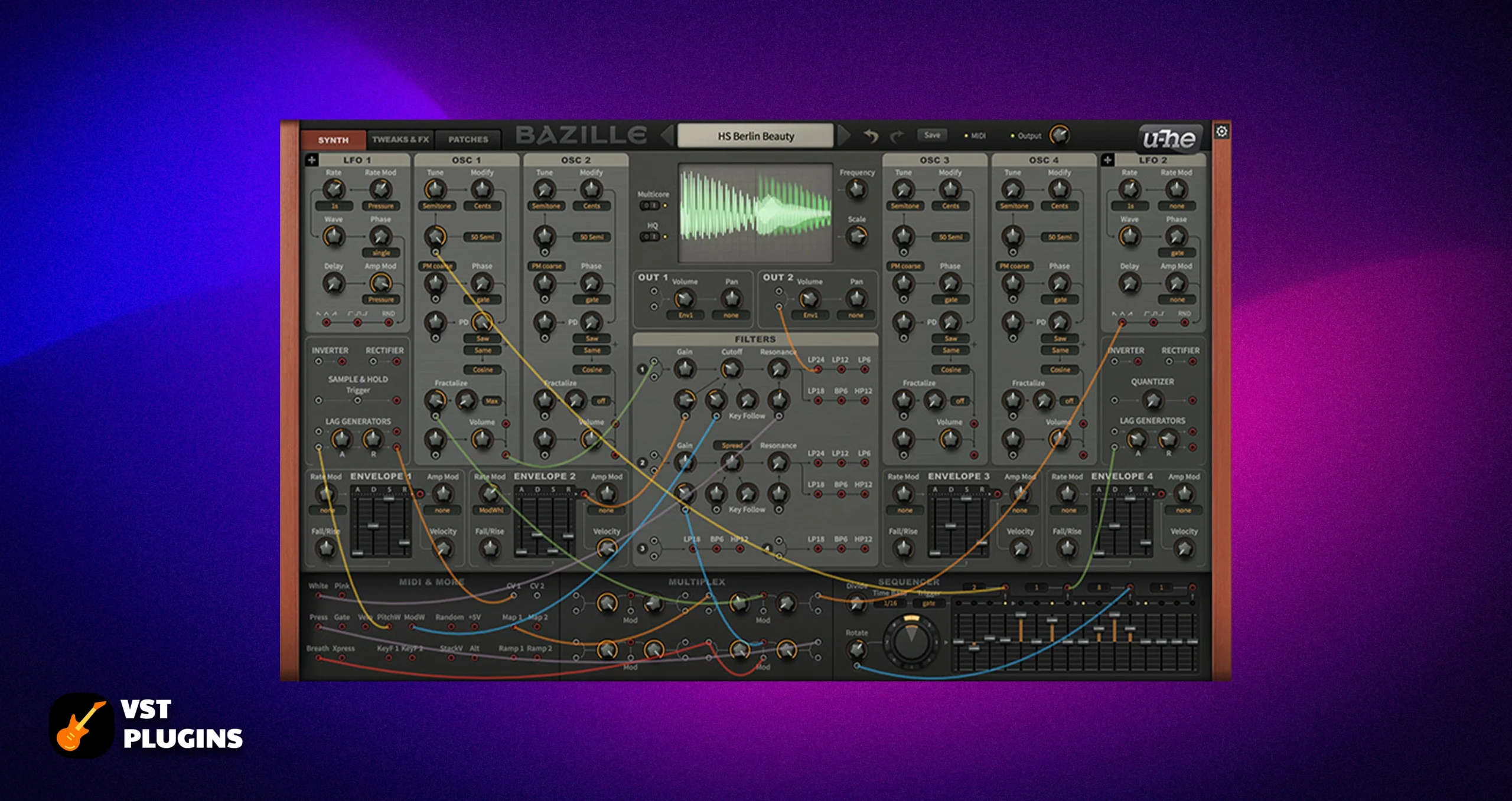Click the plus icon on LFO 1
This screenshot has width=1512, height=801.
click(x=312, y=160)
